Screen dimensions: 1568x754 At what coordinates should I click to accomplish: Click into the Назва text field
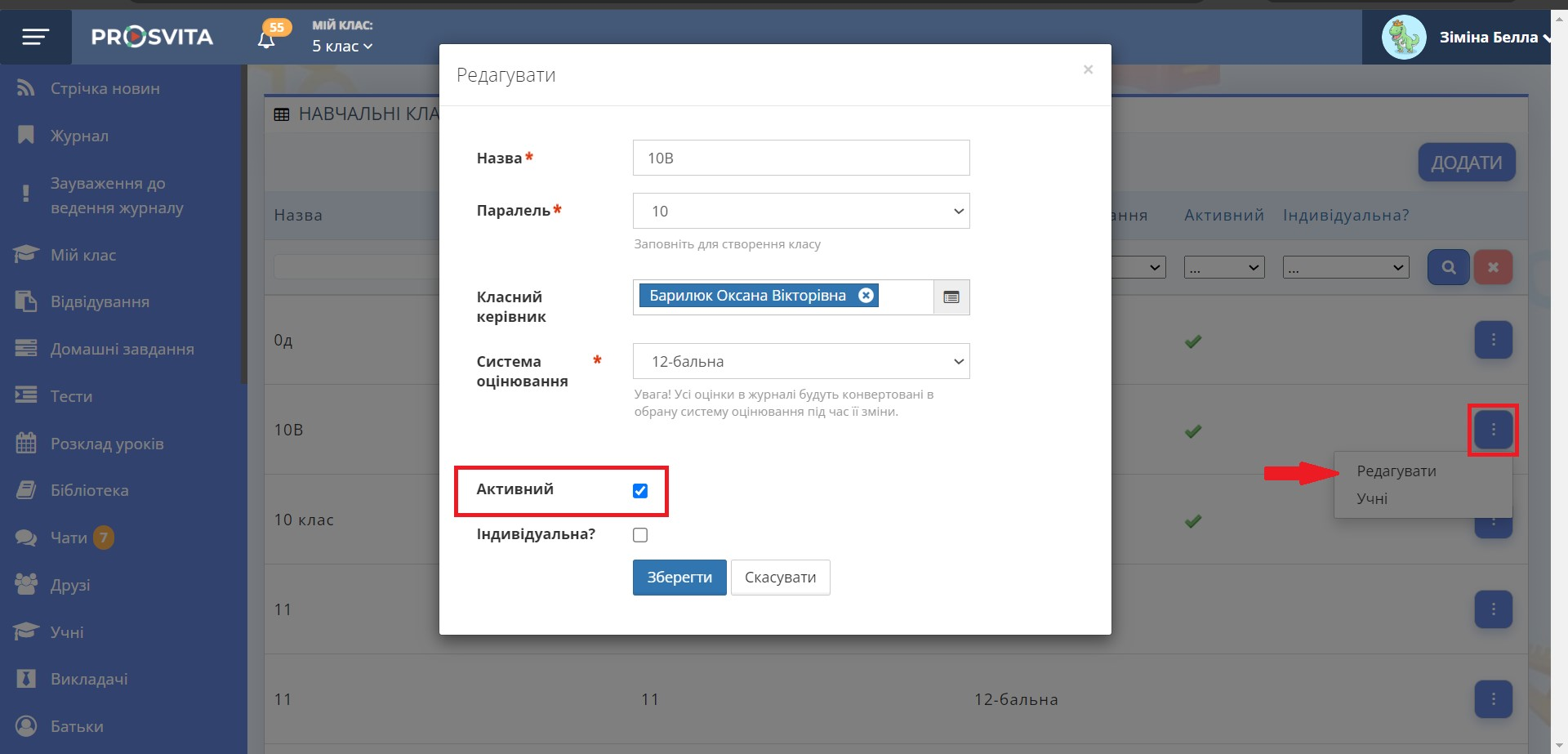click(800, 158)
